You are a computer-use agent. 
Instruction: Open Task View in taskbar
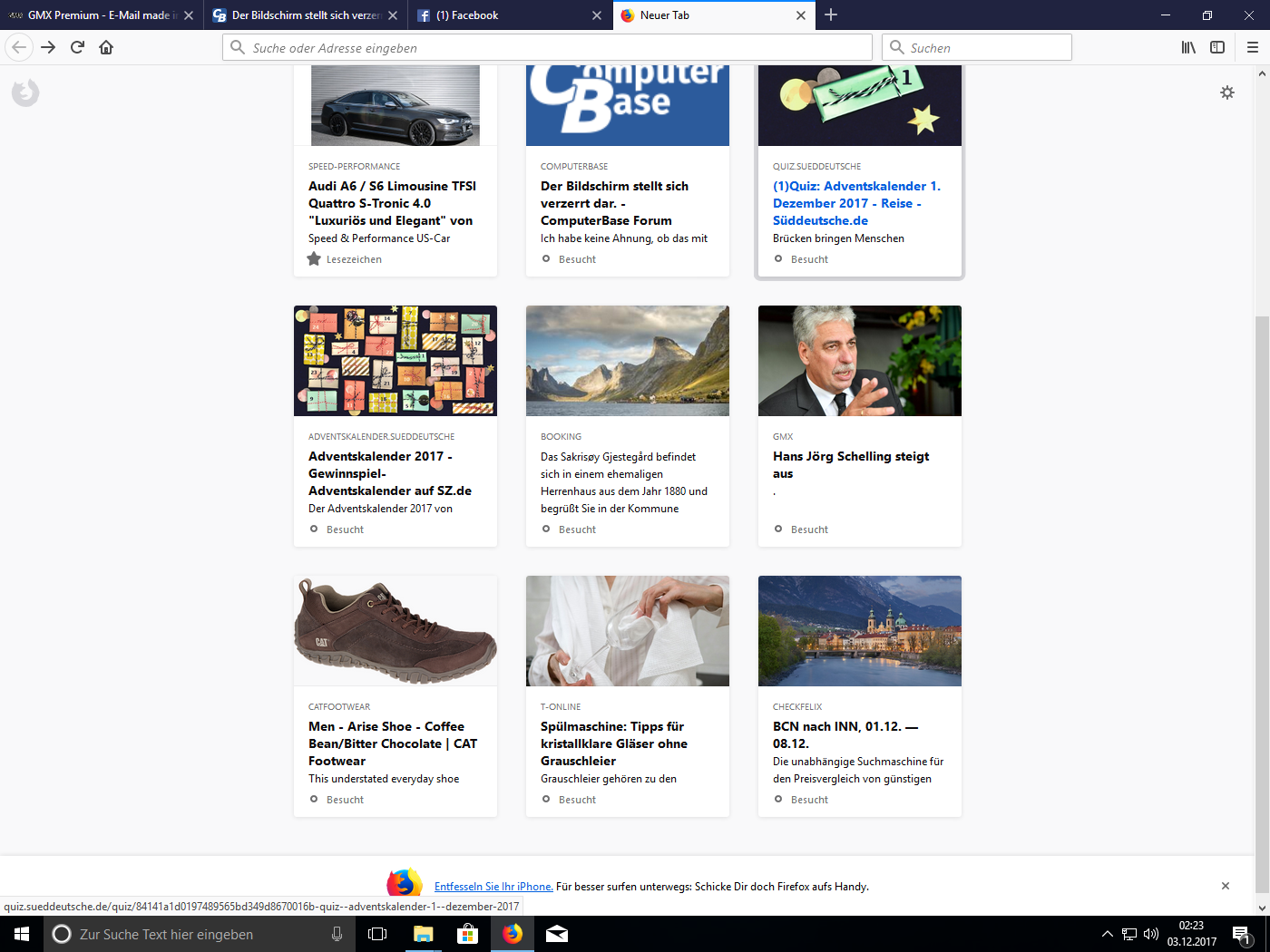click(x=377, y=934)
